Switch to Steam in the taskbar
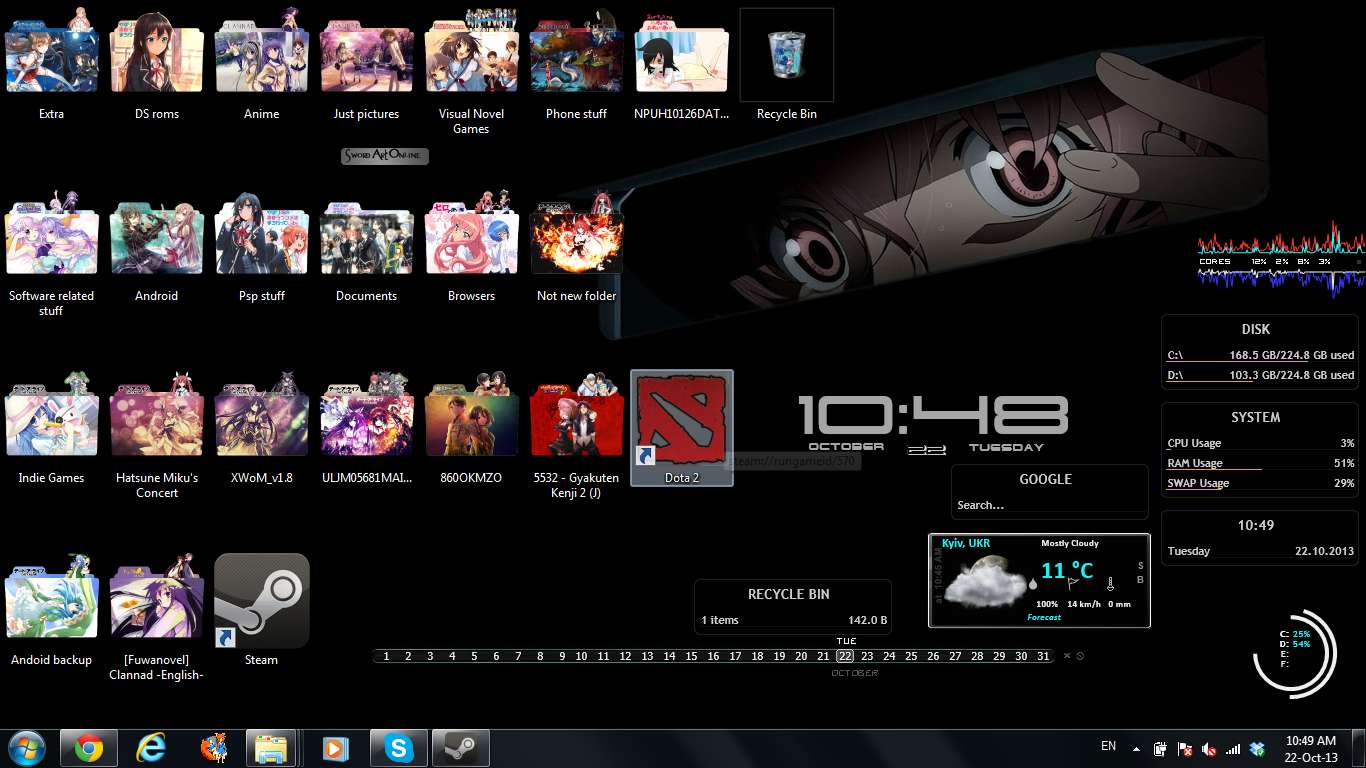The height and width of the screenshot is (768, 1366). [460, 748]
